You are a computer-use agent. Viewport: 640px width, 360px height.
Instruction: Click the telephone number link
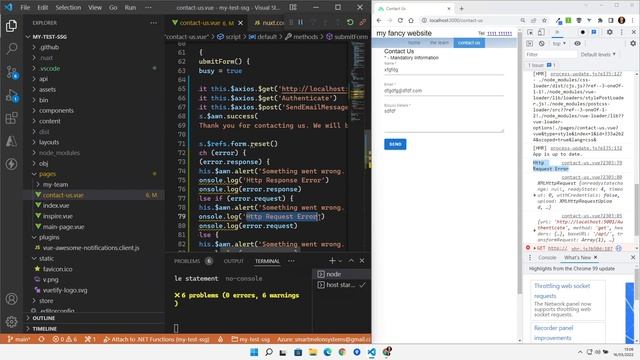[x=500, y=33]
